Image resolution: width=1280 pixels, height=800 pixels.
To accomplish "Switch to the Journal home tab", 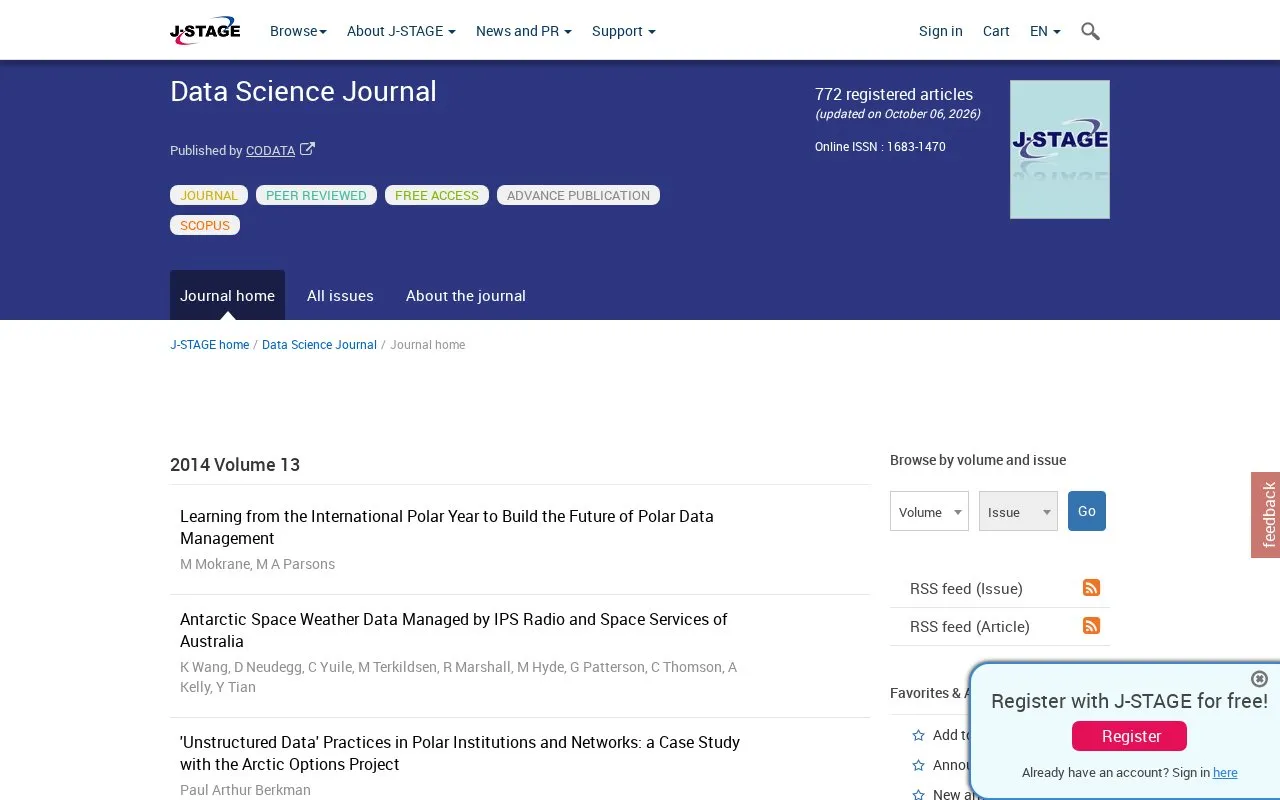I will (227, 295).
